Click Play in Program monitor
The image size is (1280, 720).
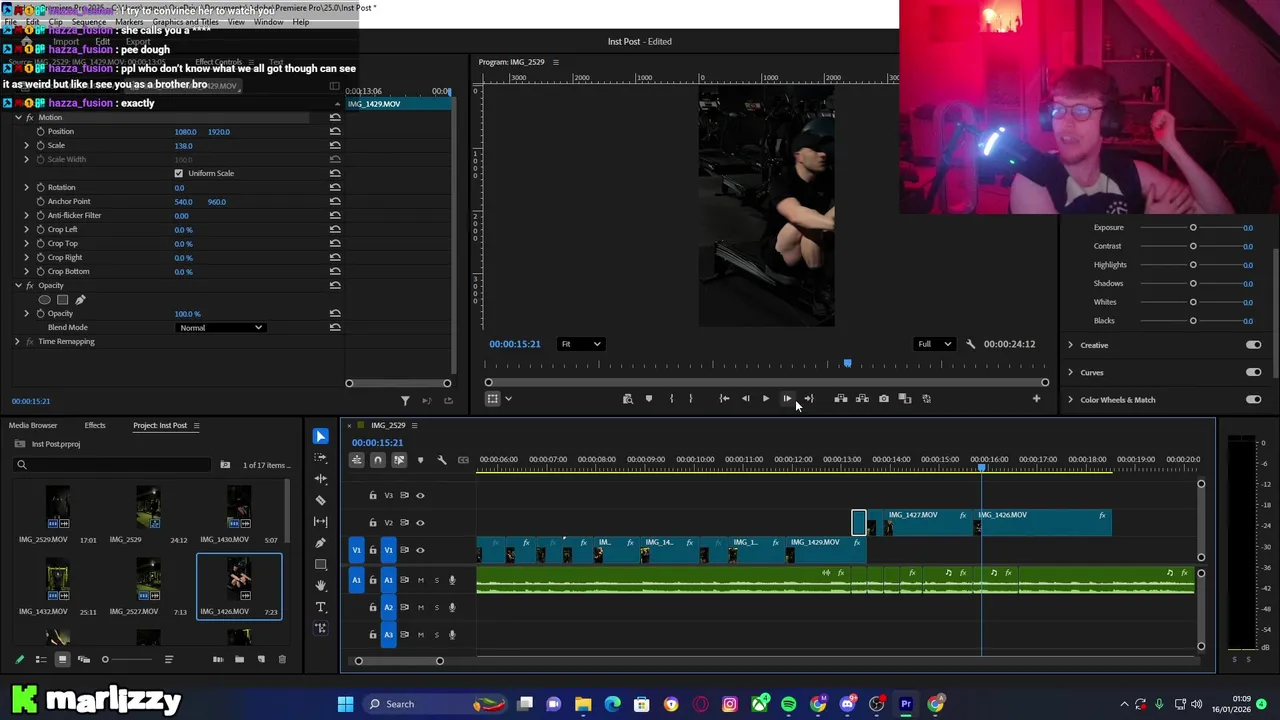click(x=766, y=399)
